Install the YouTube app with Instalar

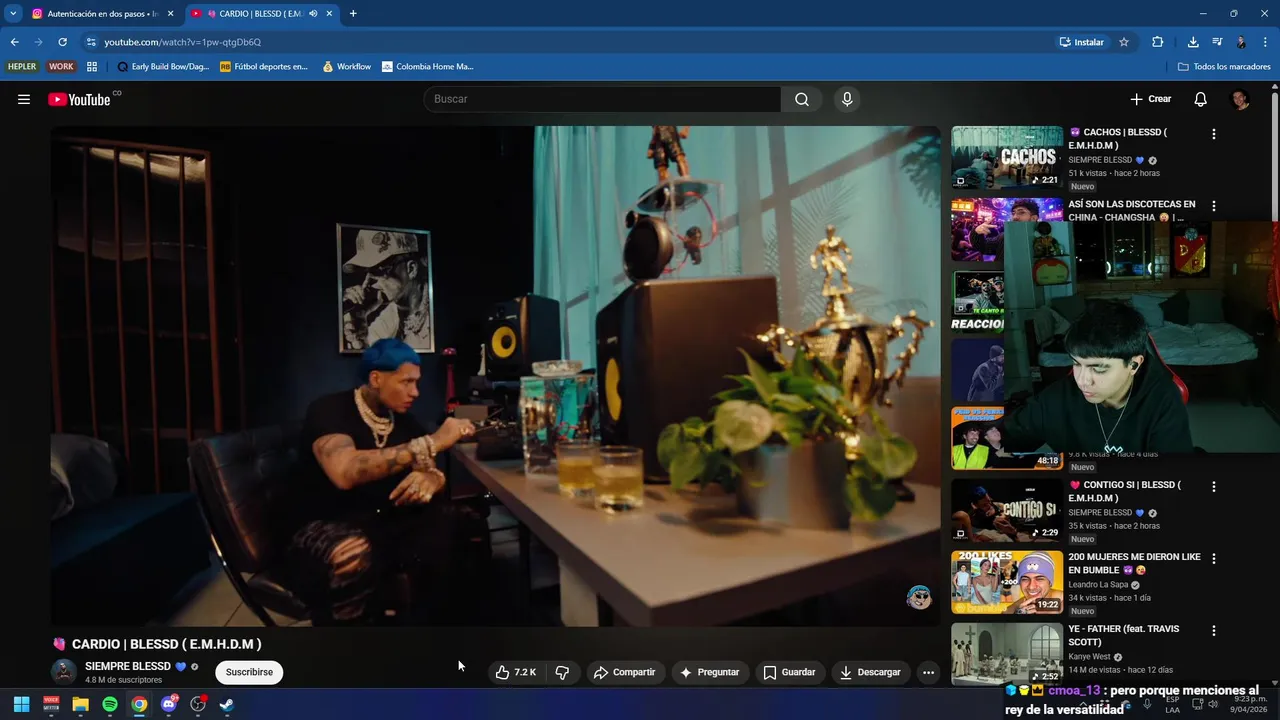click(1082, 42)
